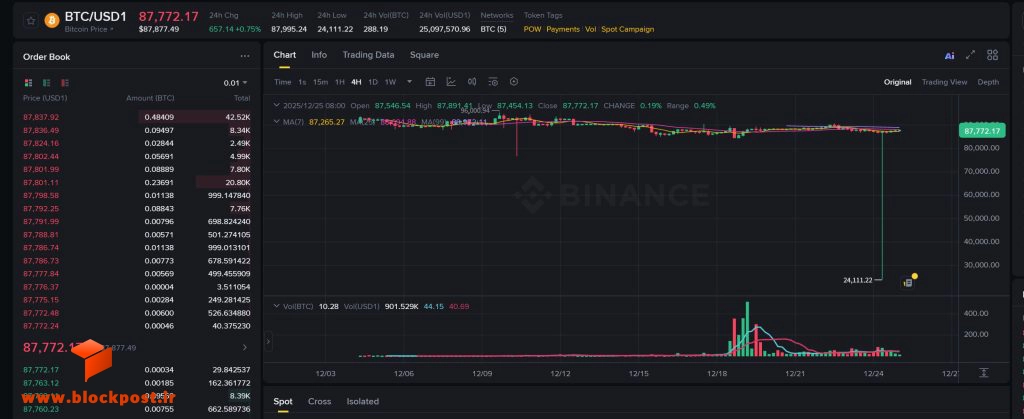1024x419 pixels.
Task: Collapse the Vol(BTC) indicator legend chevron
Action: coord(276,306)
